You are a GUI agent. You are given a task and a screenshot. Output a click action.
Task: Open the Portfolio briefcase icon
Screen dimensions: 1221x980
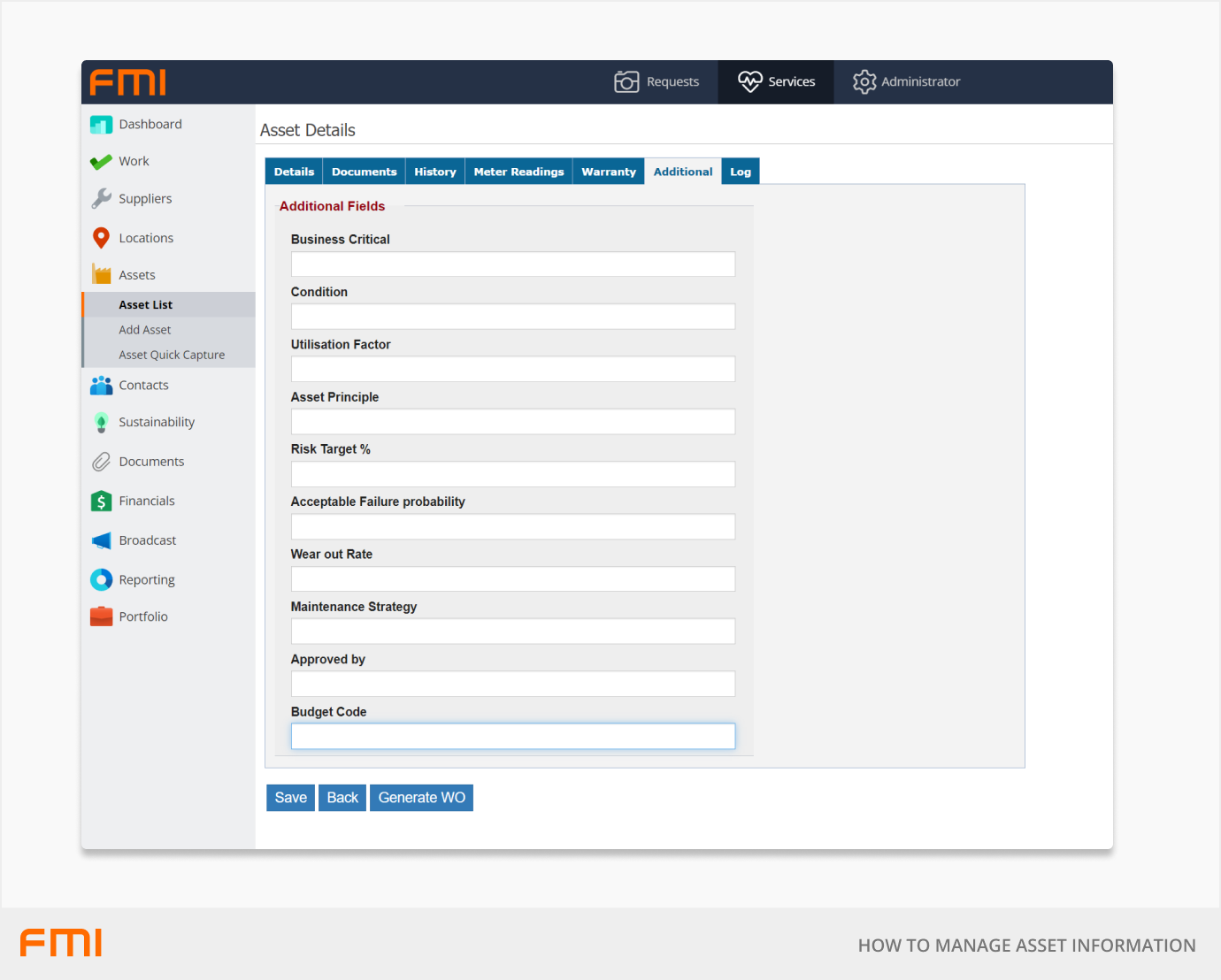point(101,616)
